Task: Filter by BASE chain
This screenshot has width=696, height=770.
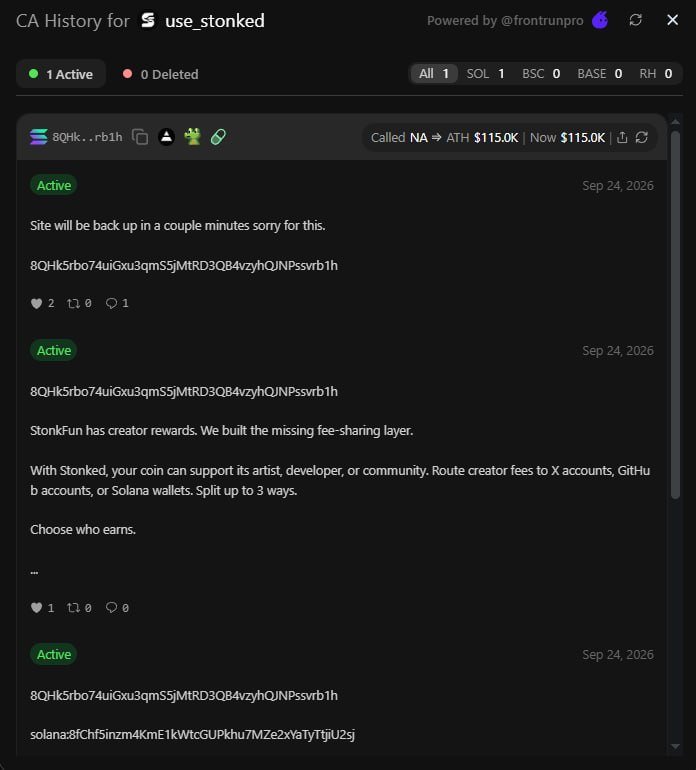Action: tap(600, 74)
